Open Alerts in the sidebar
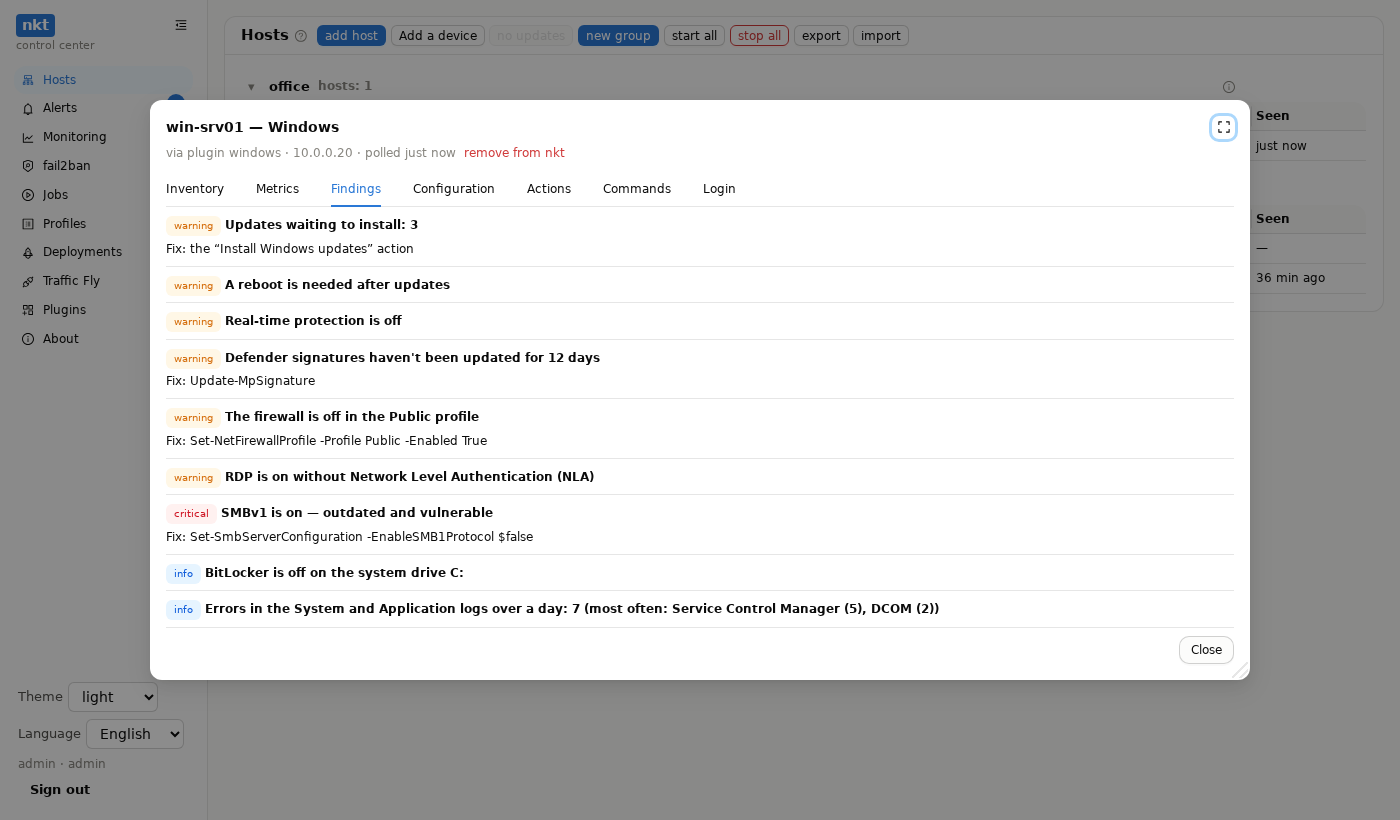The height and width of the screenshot is (820, 1400). (x=103, y=108)
